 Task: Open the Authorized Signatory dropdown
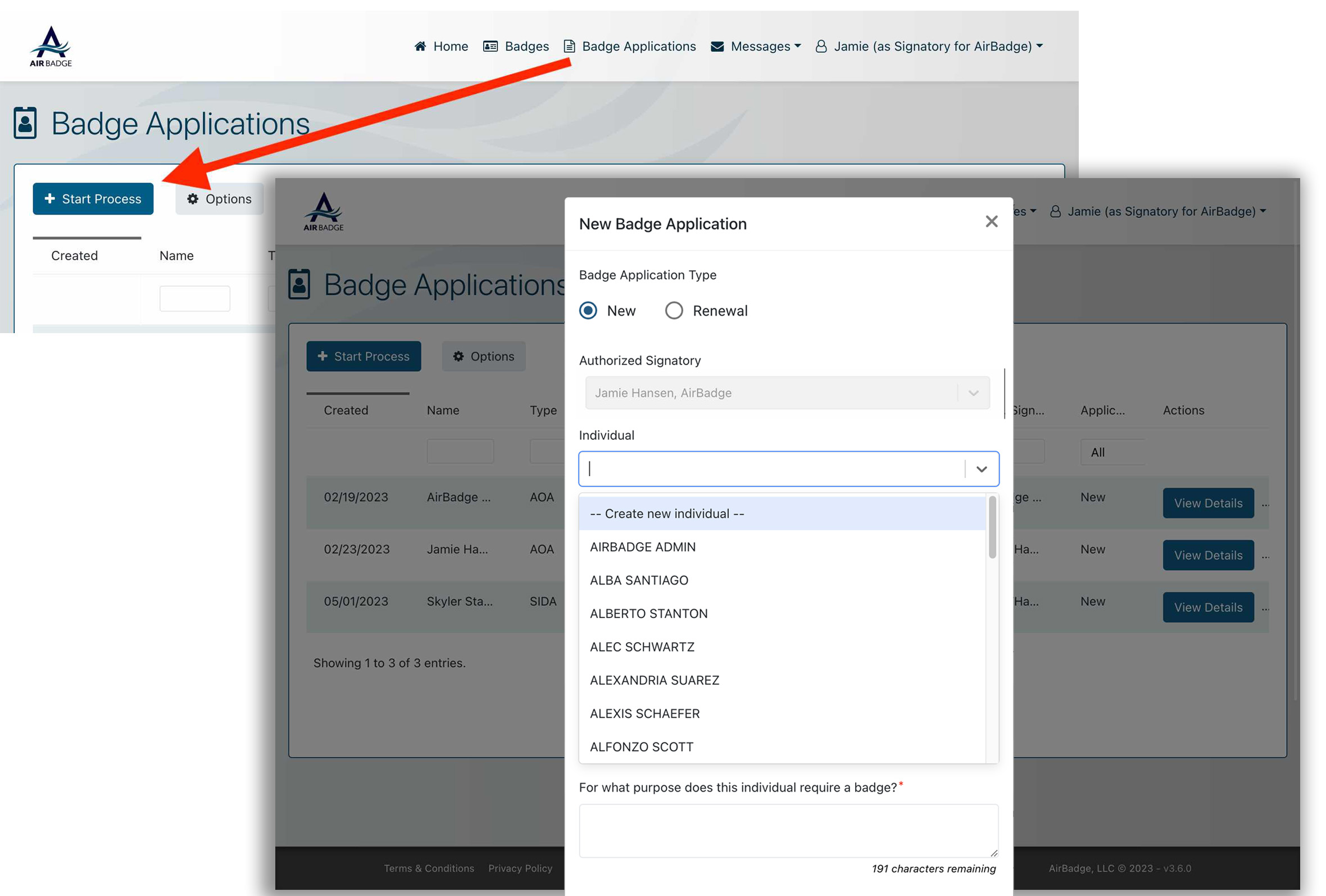(787, 393)
